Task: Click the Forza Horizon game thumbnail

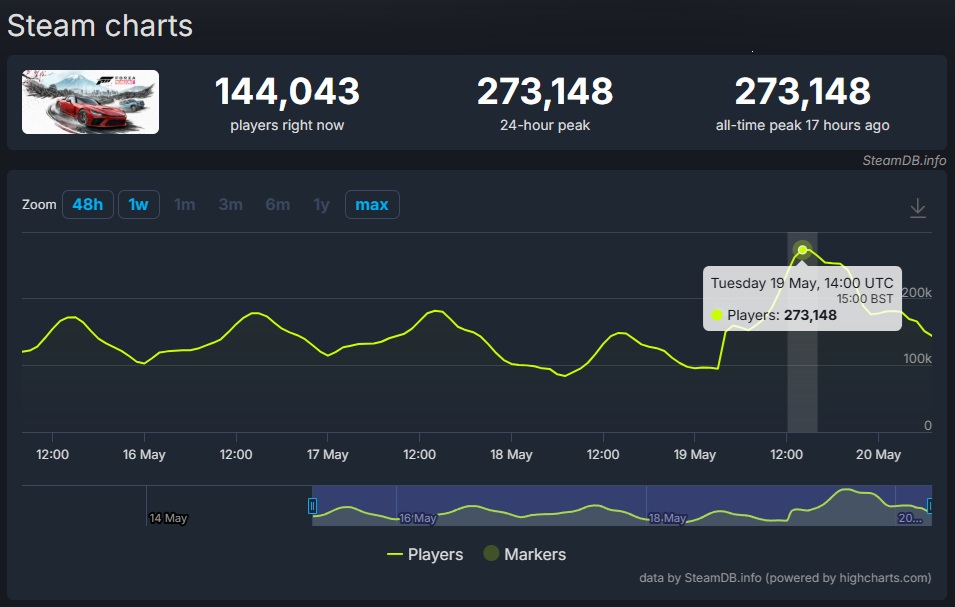Action: pos(90,102)
